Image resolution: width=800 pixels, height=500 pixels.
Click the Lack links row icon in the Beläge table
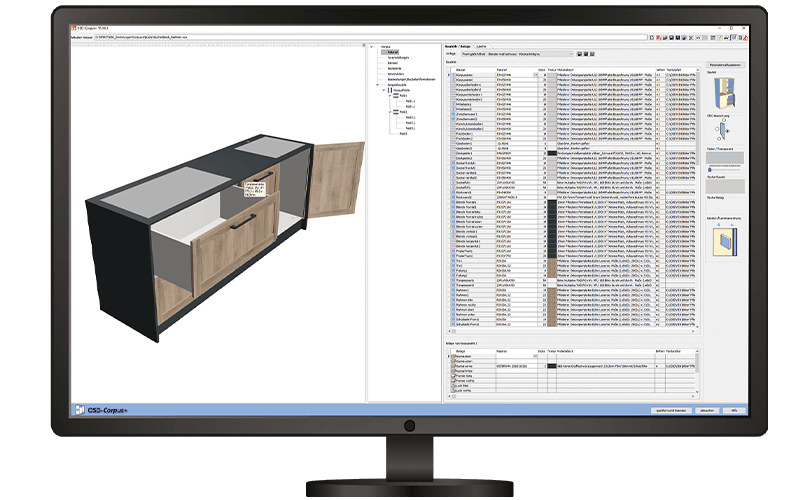[453, 386]
